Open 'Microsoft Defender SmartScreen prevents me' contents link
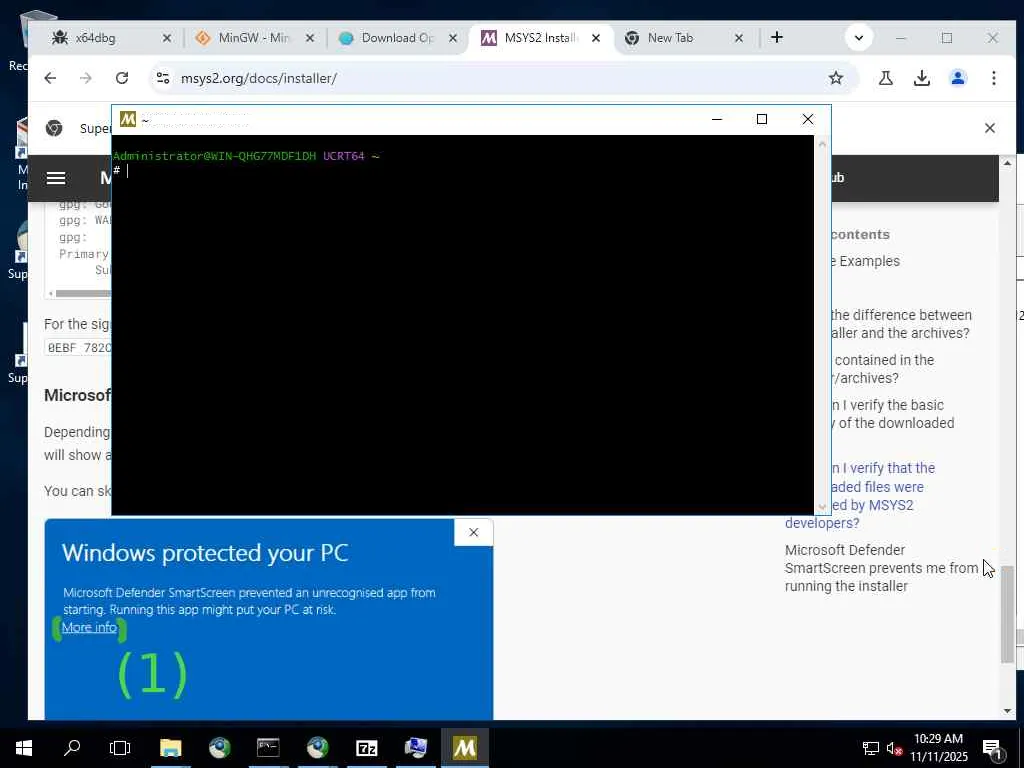Screen dimensions: 1024x768 pos(882,568)
